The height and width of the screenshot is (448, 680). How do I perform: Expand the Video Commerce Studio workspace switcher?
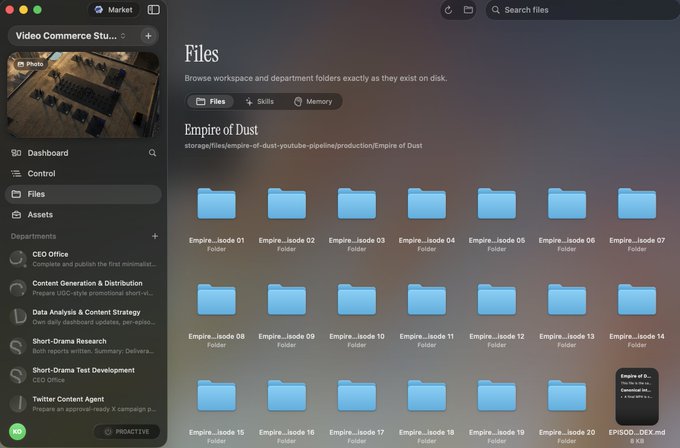pos(71,36)
